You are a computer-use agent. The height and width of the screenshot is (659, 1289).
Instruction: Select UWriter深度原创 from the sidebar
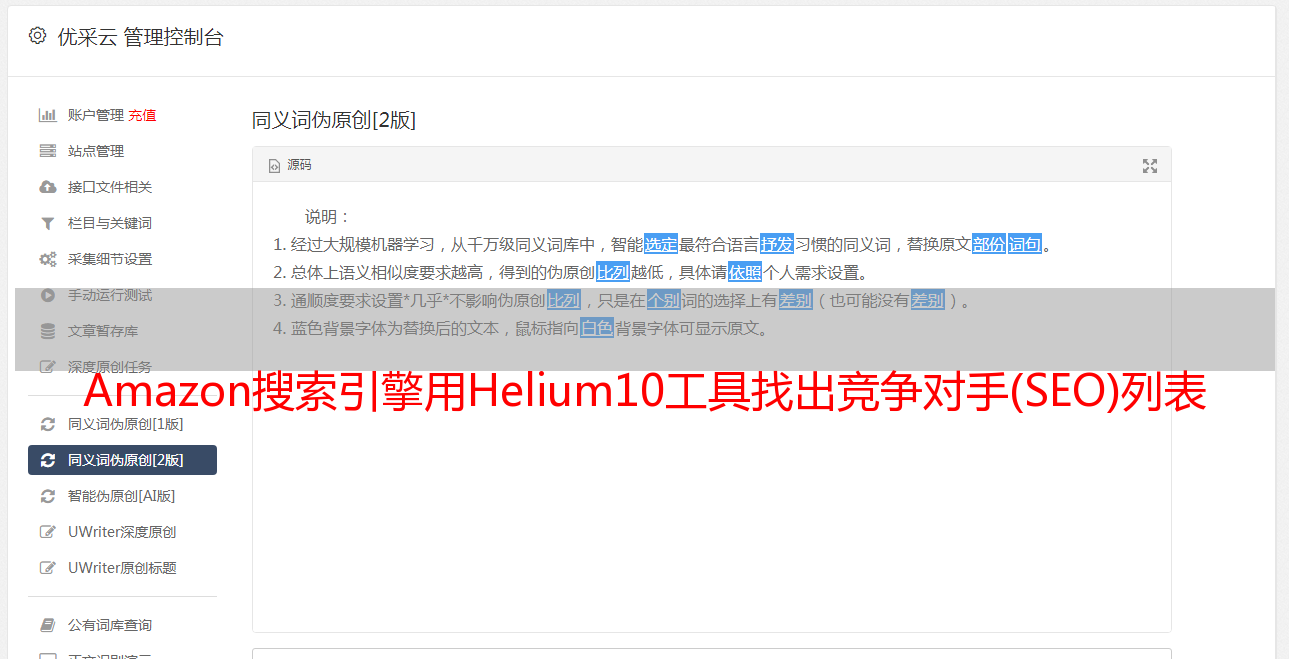coord(122,532)
